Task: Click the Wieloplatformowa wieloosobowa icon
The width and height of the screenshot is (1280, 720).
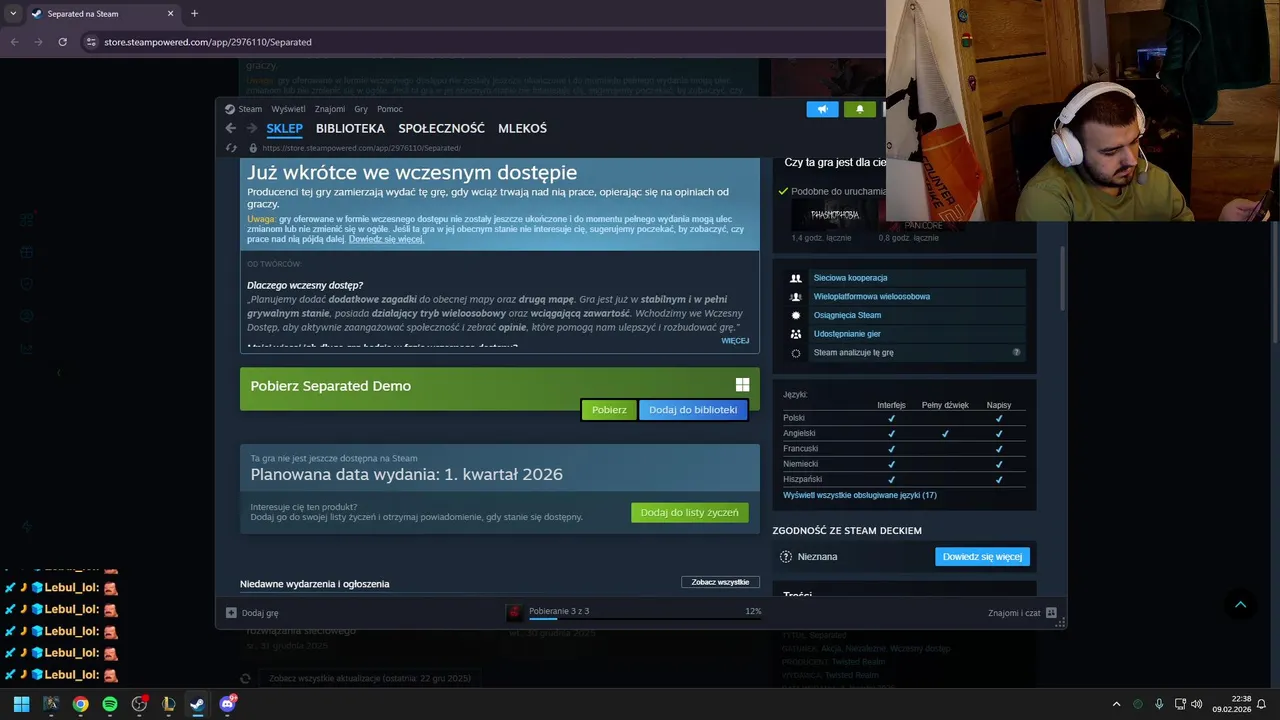Action: 796,297
